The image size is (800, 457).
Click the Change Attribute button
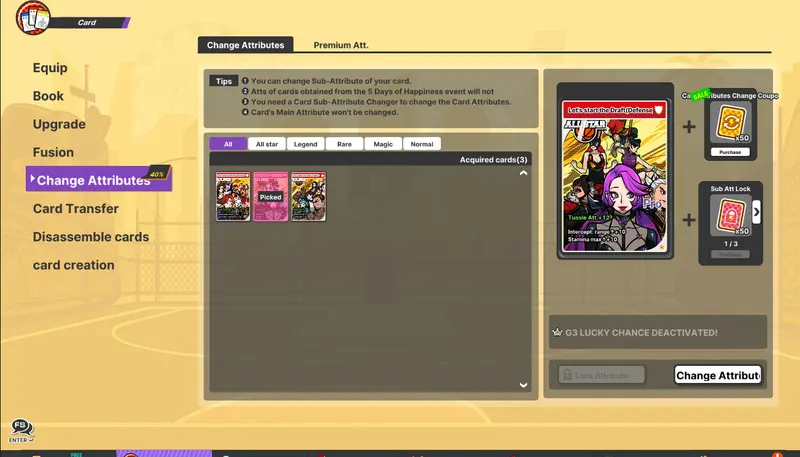click(x=718, y=375)
